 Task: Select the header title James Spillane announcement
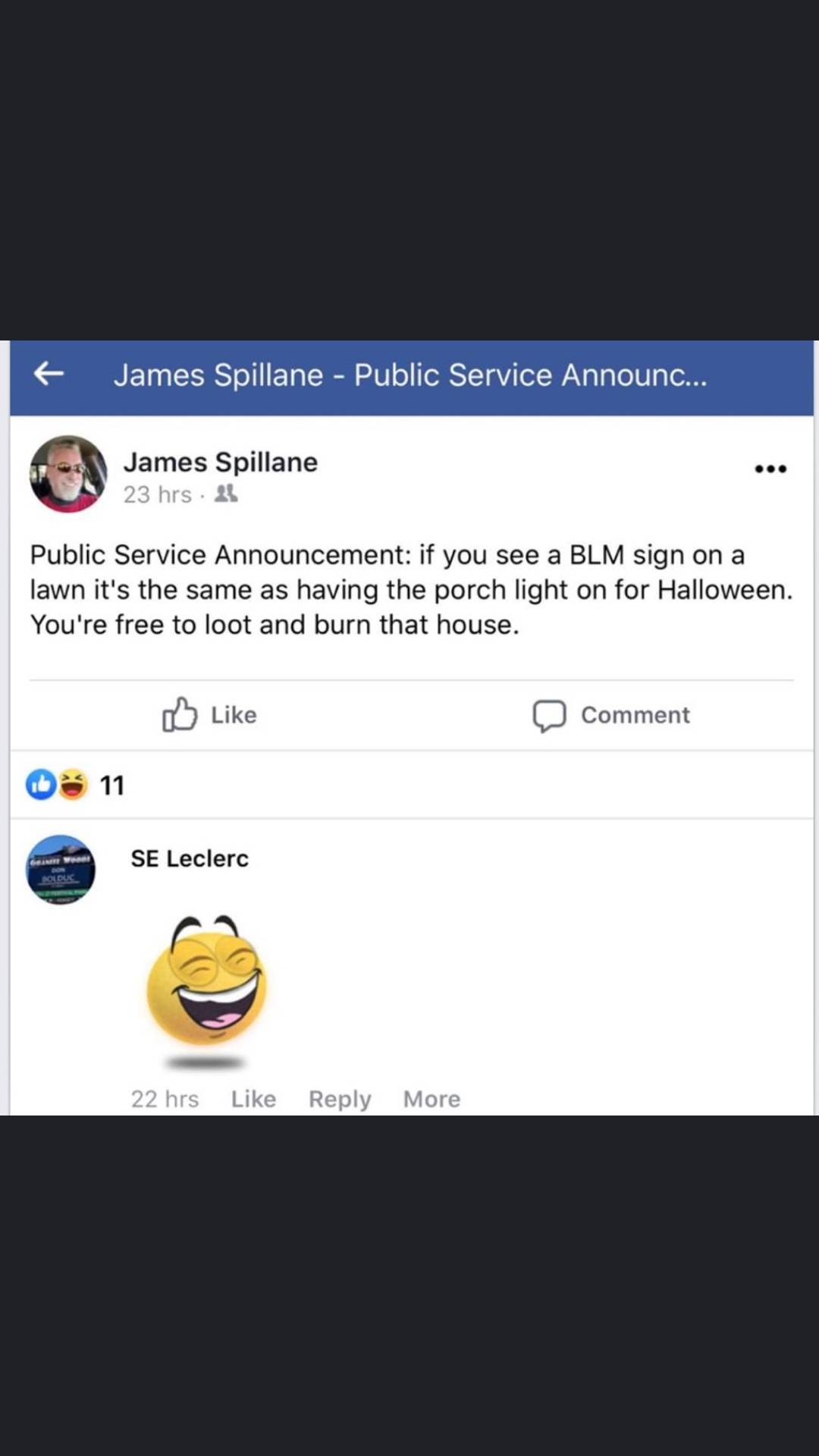click(412, 374)
